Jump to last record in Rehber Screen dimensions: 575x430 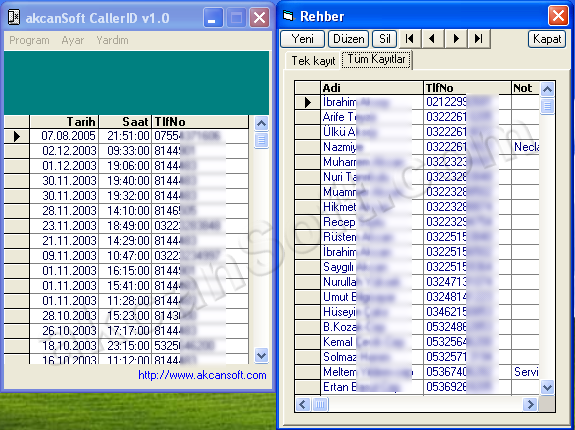pos(479,38)
